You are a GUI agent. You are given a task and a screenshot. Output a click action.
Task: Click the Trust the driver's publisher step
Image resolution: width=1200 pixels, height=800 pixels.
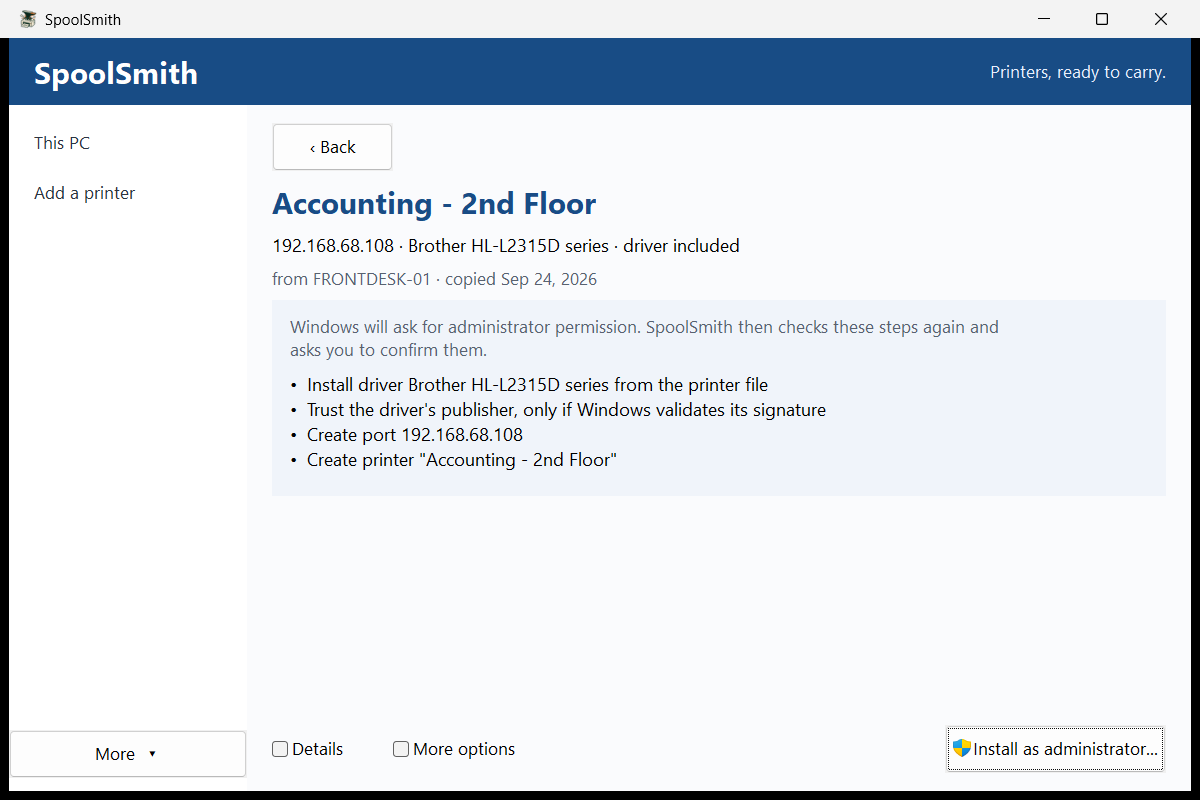click(566, 410)
